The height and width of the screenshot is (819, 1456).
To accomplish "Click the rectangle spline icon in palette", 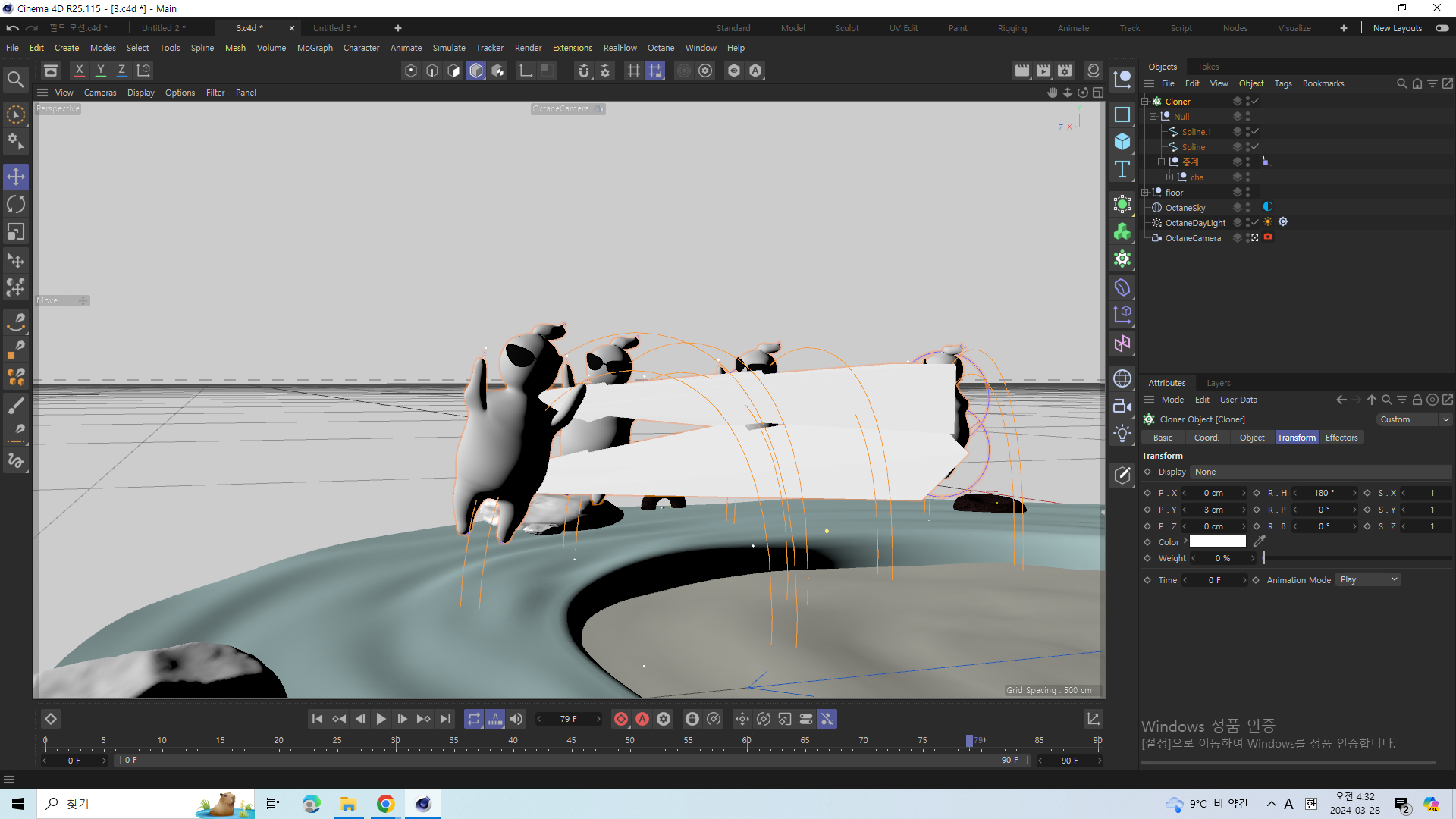I will point(1122,115).
